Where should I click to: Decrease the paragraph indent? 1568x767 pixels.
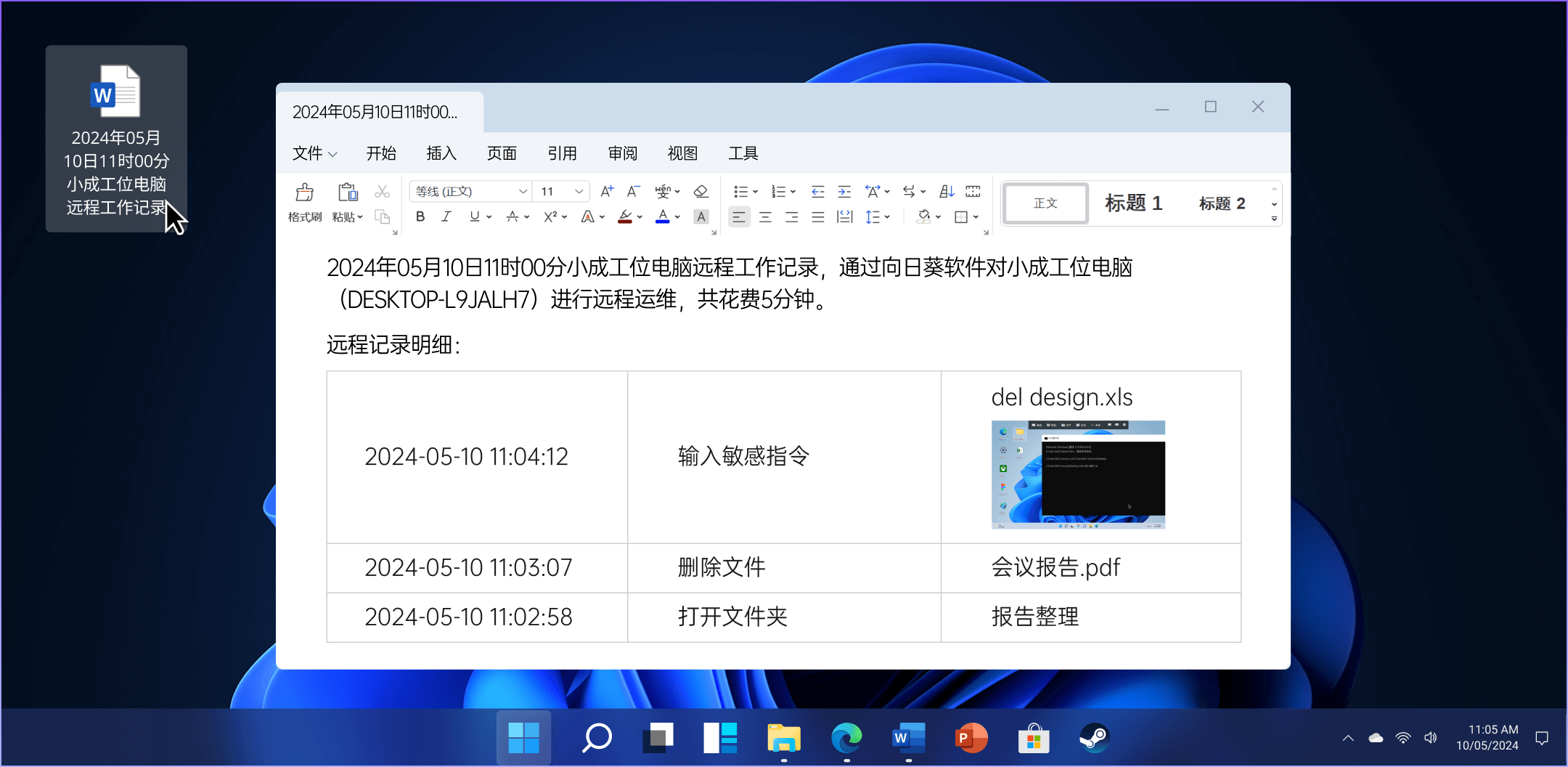click(817, 192)
